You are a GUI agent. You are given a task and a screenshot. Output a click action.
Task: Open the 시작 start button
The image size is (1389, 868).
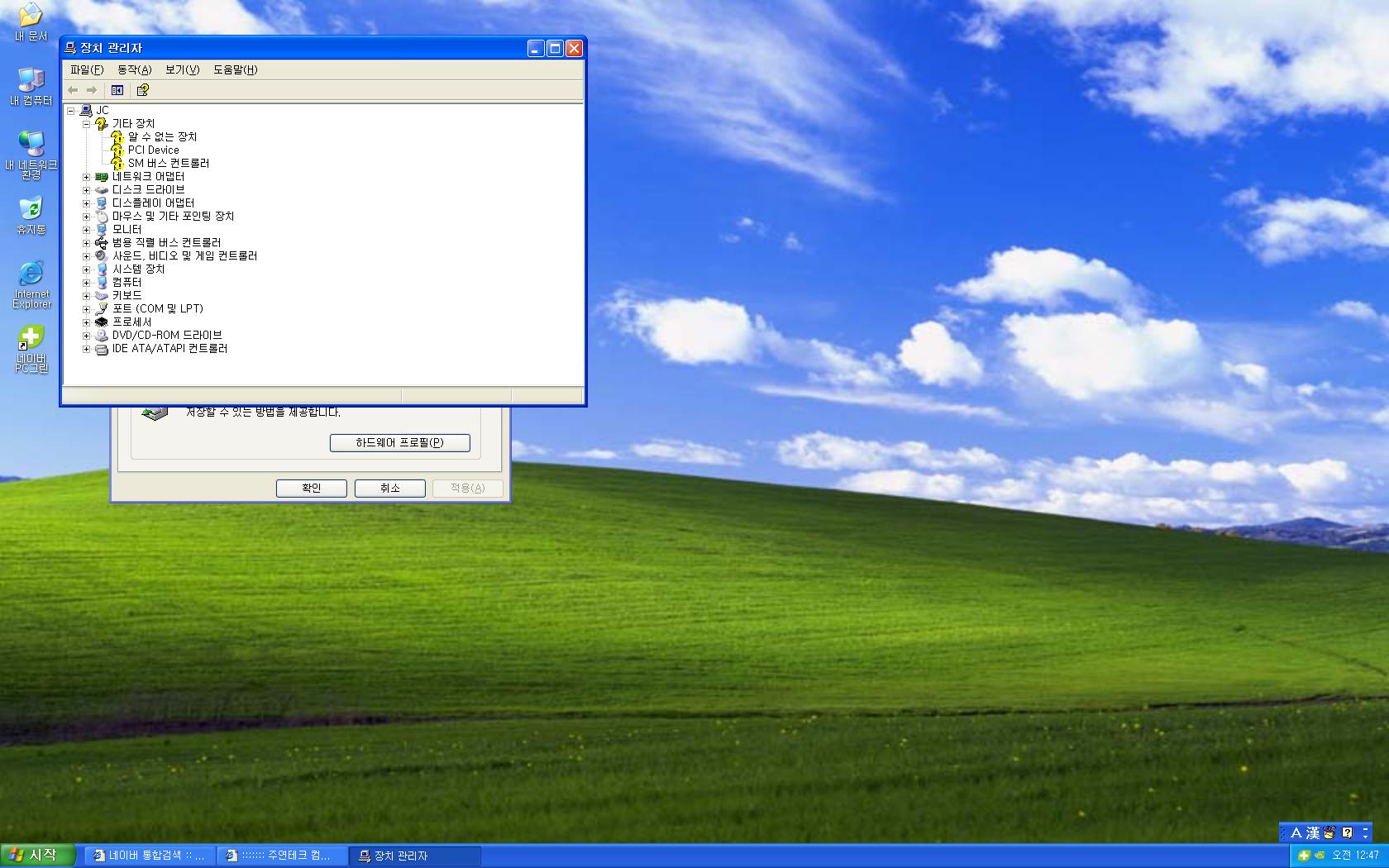[x=38, y=856]
